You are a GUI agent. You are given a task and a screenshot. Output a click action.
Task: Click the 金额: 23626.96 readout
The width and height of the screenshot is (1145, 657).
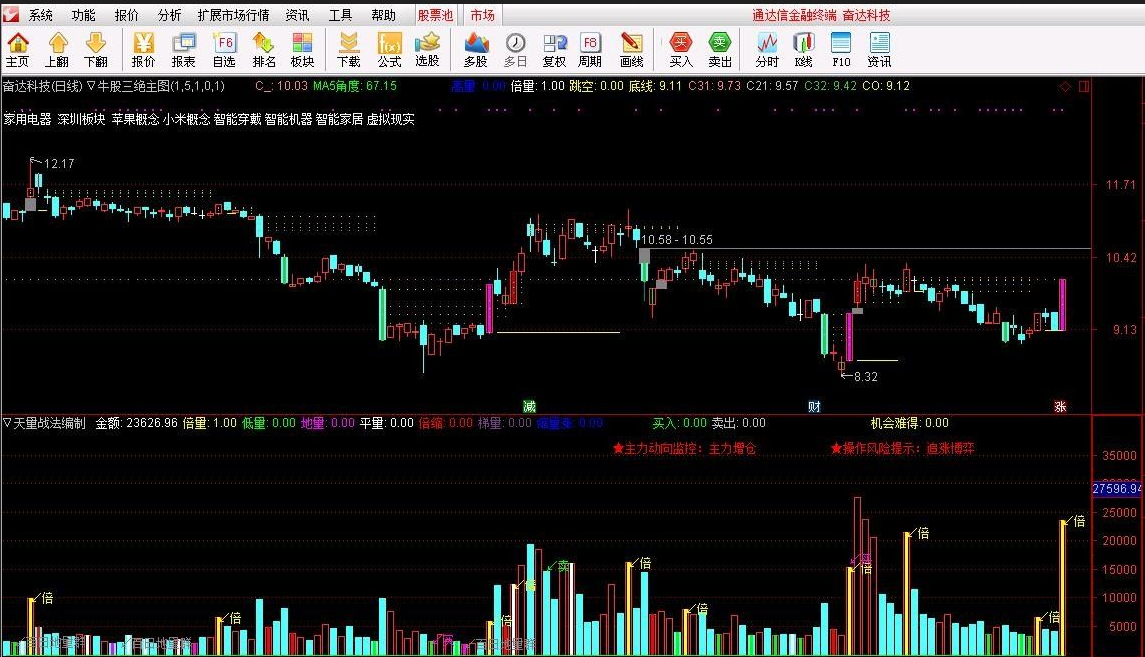coord(137,423)
